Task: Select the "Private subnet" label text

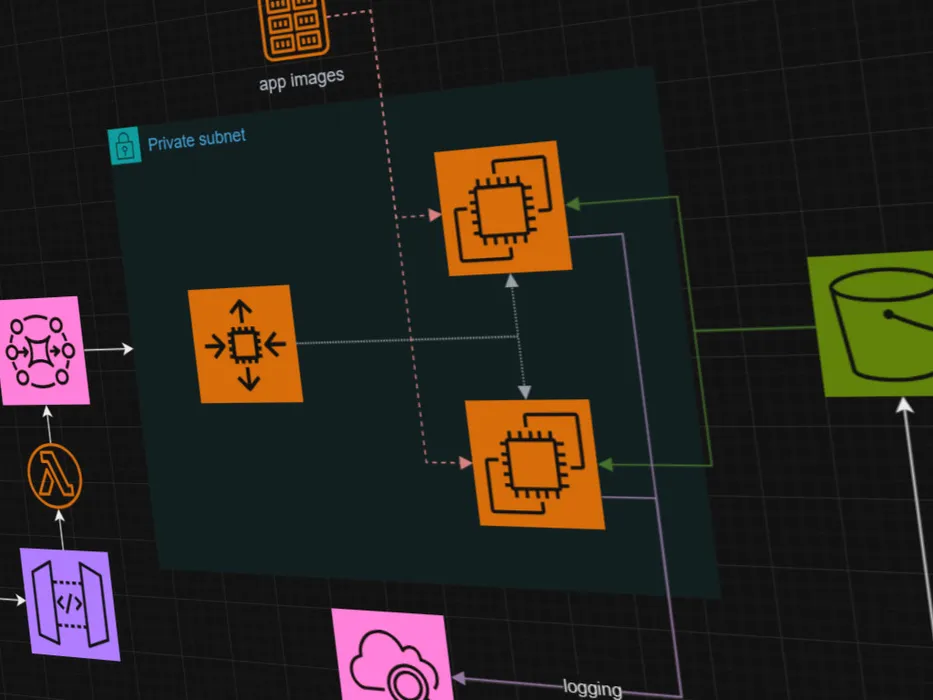Action: (x=197, y=141)
